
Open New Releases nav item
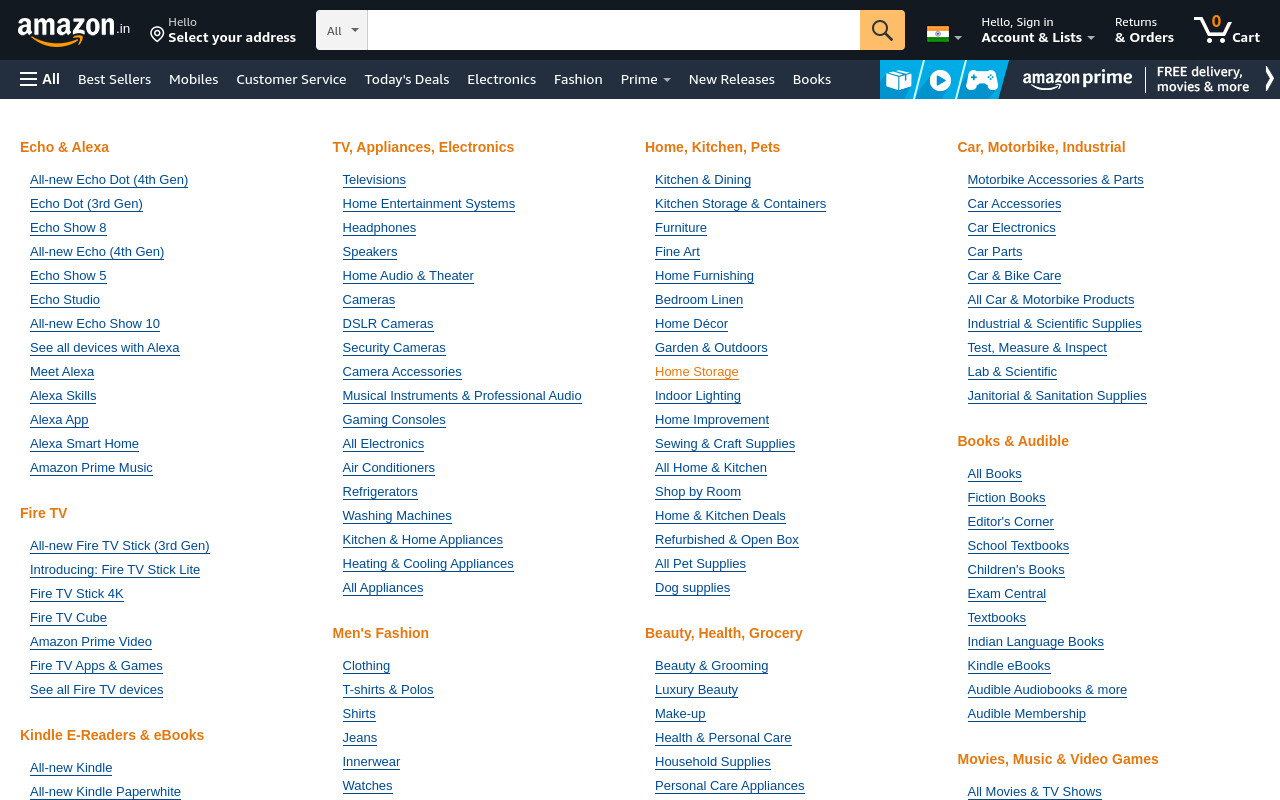coord(731,79)
